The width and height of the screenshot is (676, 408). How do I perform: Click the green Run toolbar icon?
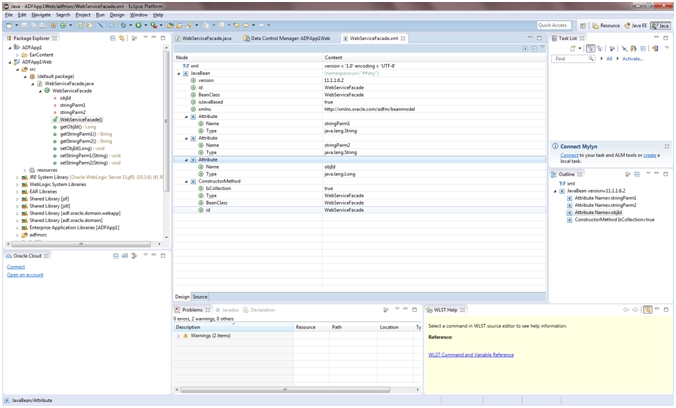138,25
